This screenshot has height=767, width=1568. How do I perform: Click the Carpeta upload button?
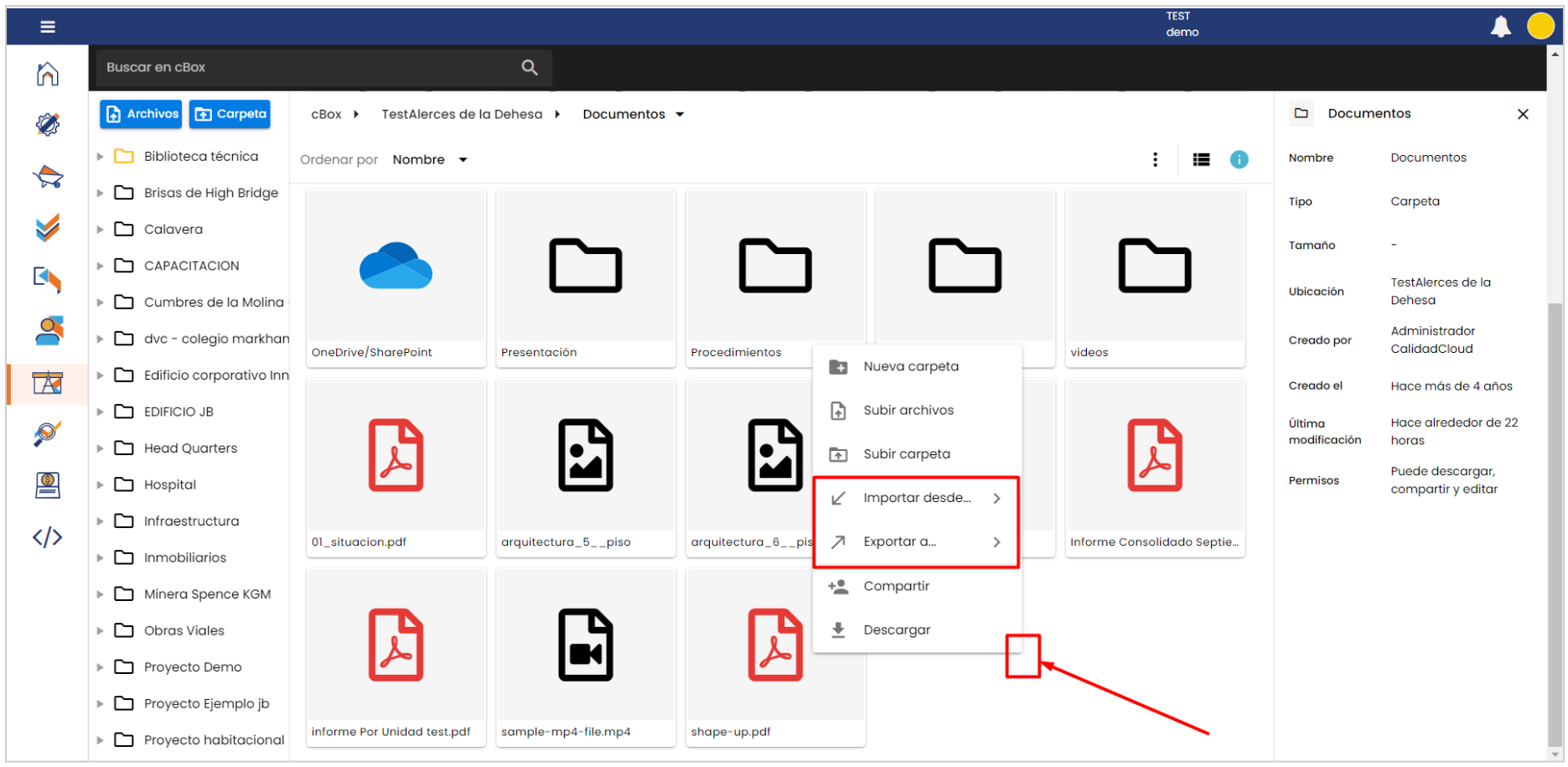[230, 114]
